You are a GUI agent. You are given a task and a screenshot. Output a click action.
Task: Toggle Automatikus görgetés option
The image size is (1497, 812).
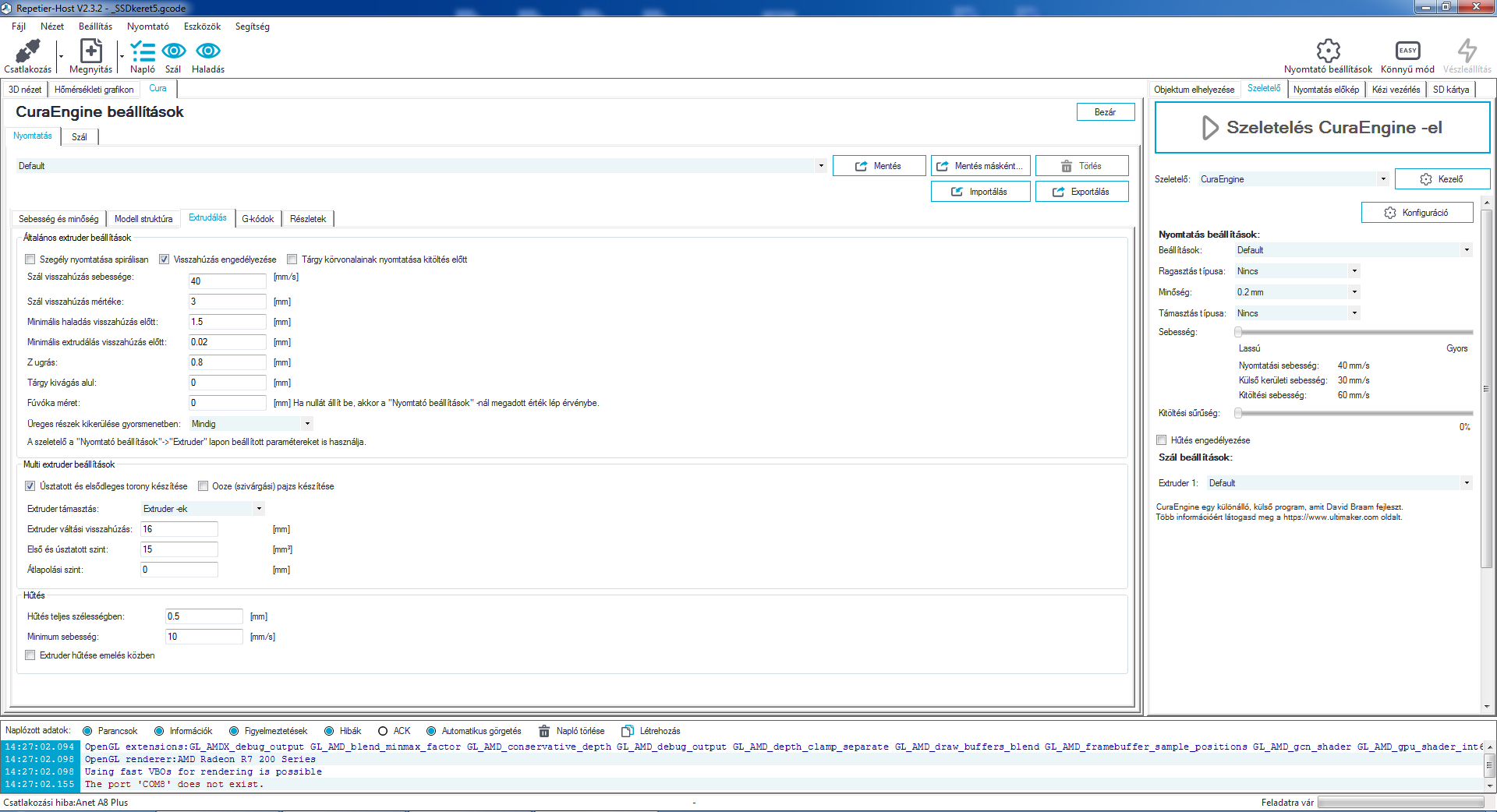(x=431, y=731)
